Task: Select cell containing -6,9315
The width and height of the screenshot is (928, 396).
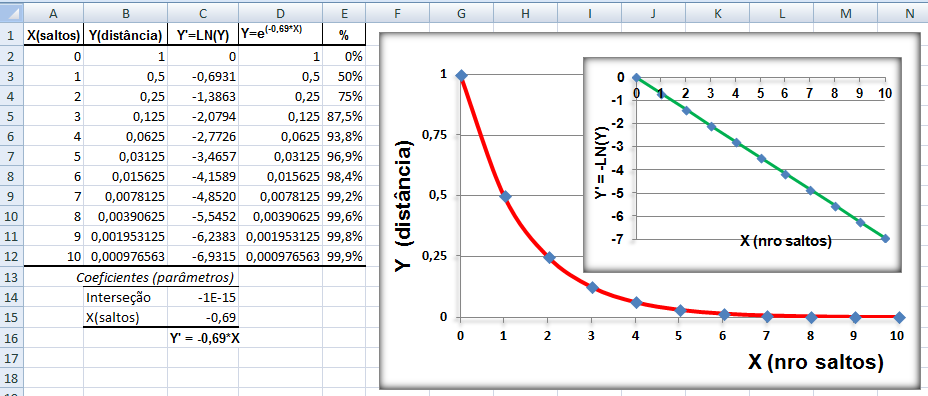Action: point(203,257)
